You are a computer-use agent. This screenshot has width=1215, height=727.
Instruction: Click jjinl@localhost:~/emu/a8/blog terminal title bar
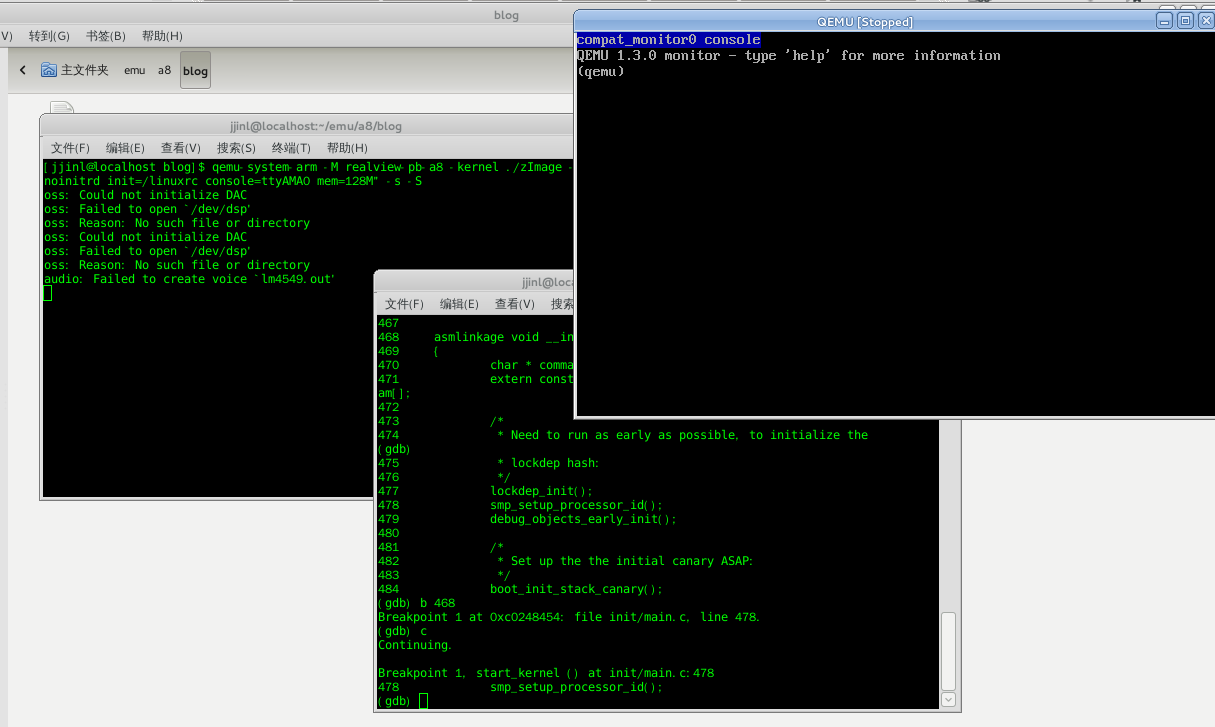coord(306,126)
